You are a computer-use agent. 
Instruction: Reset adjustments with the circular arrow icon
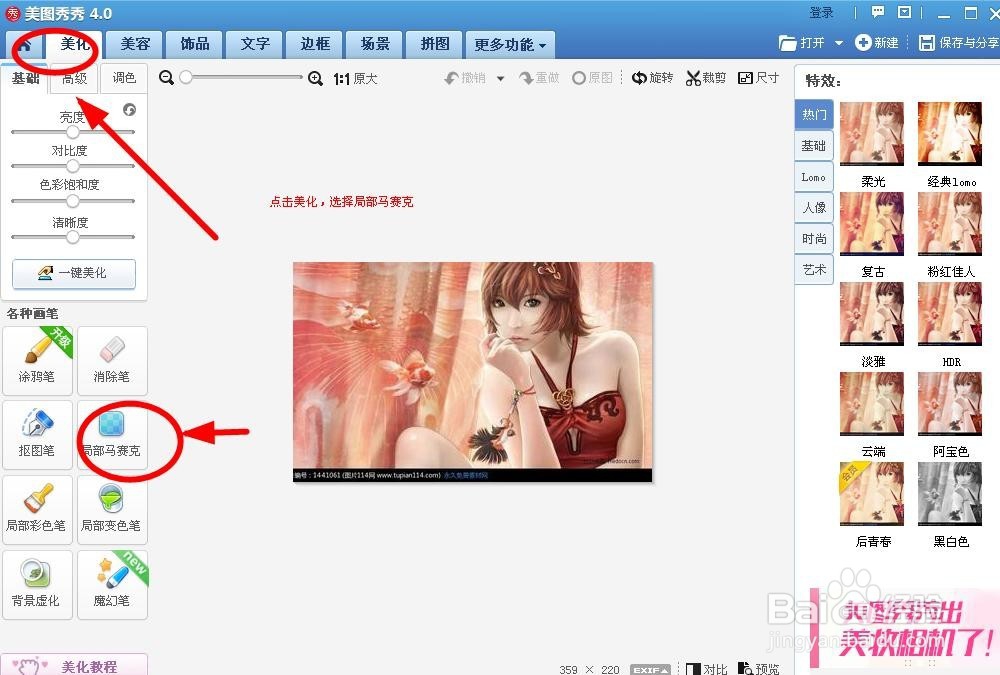tap(129, 110)
